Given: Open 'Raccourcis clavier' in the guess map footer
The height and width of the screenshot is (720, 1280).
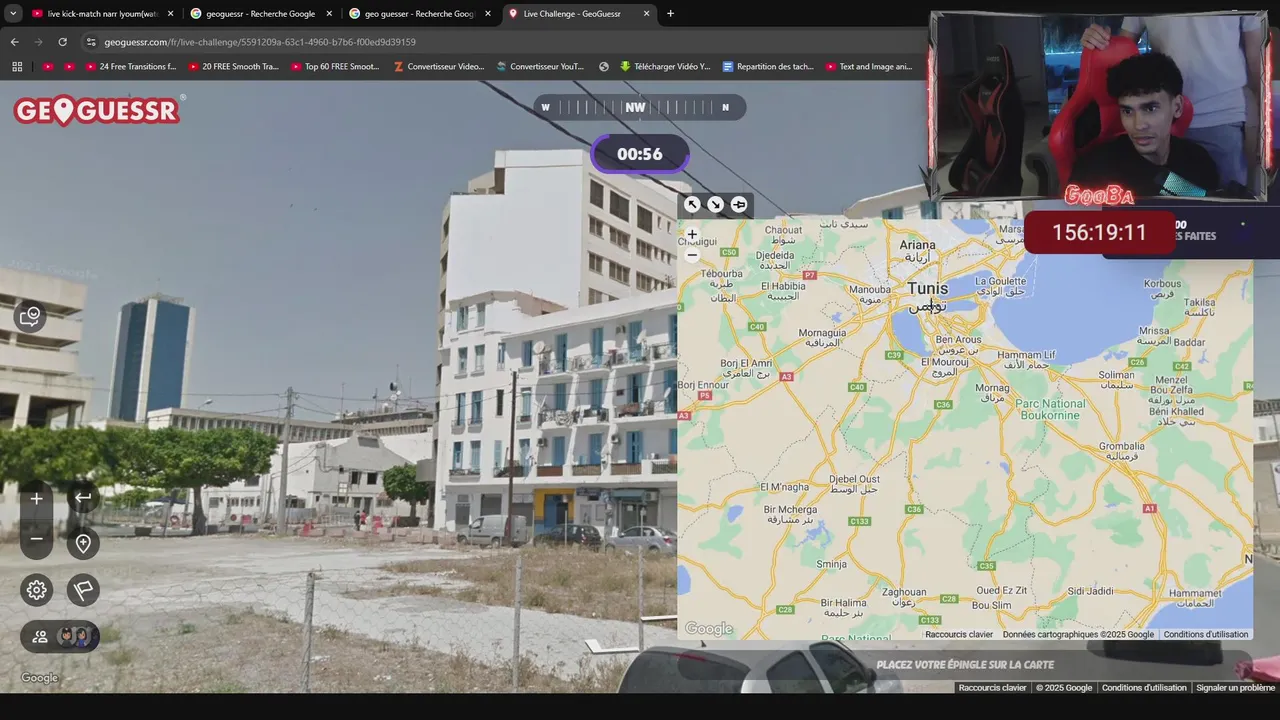Looking at the screenshot, I should (959, 634).
